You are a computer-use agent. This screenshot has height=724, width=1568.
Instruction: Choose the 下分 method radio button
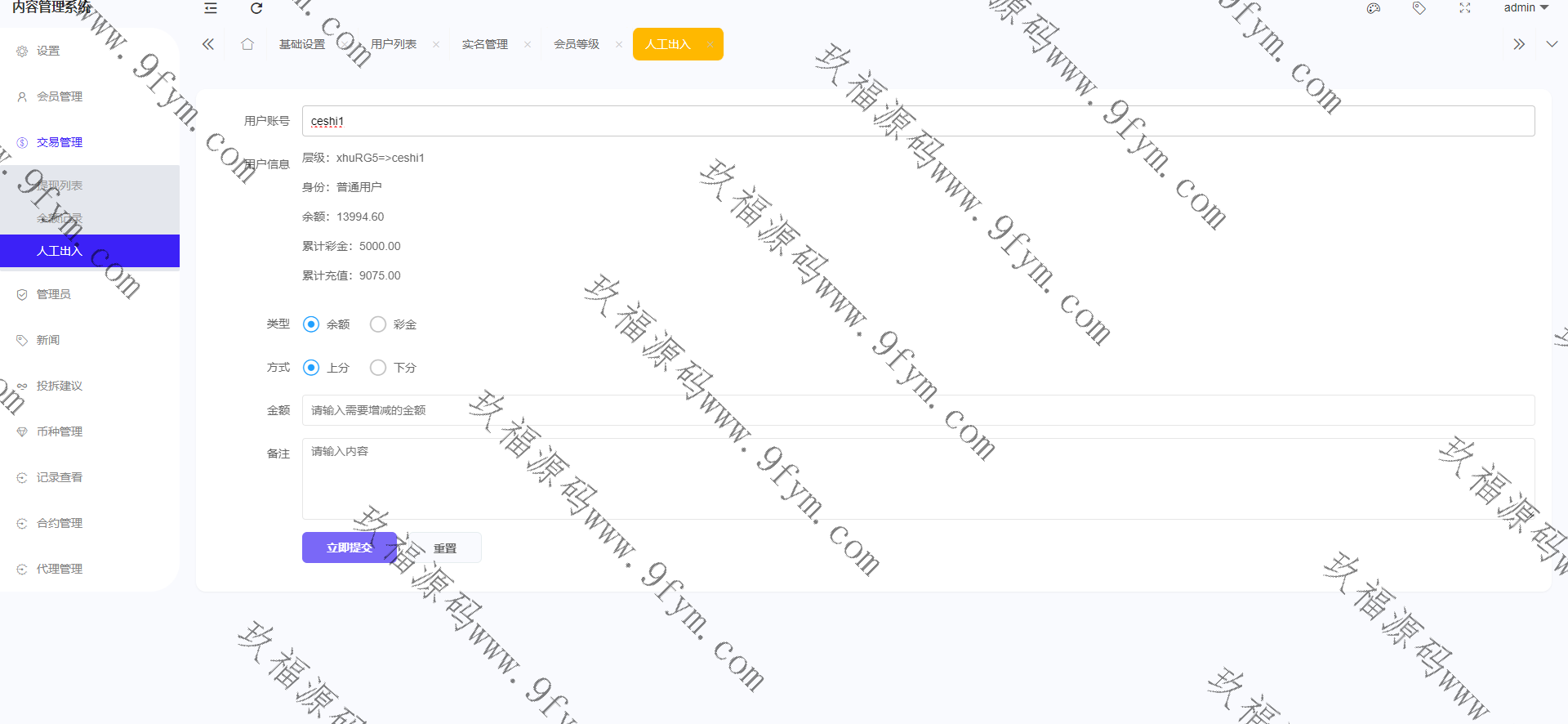378,368
